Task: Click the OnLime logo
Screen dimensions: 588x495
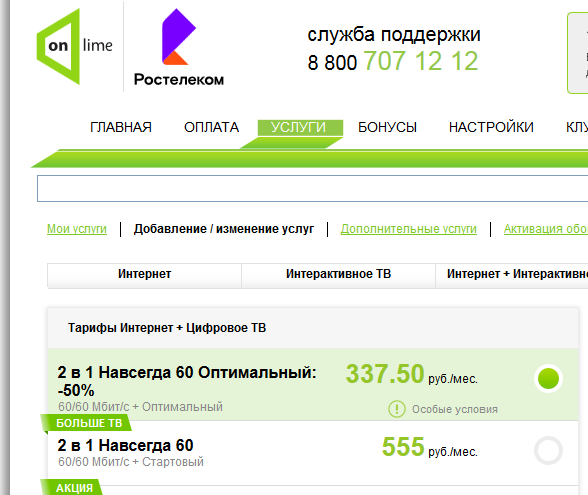Action: tap(75, 46)
